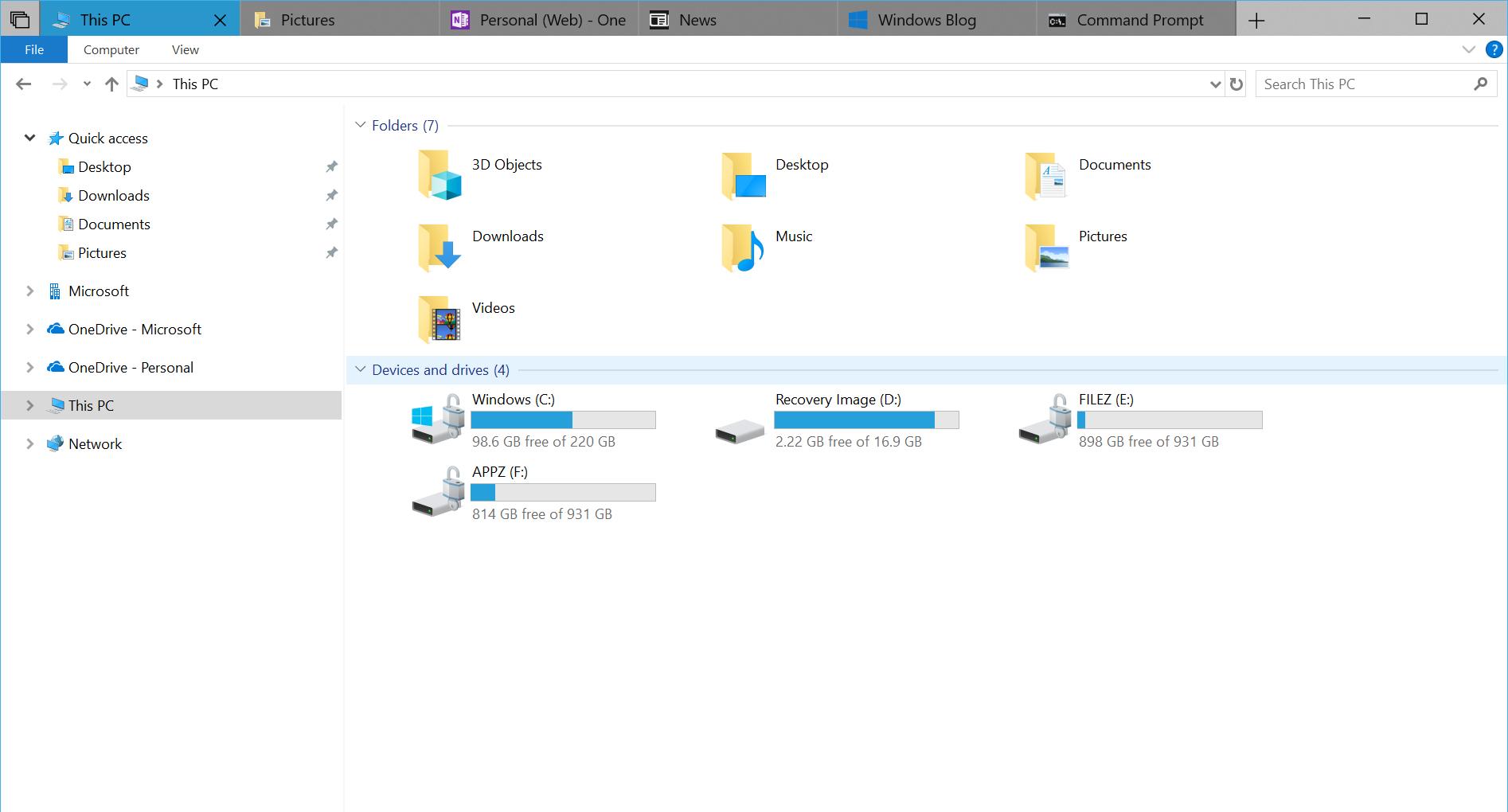Open recent locations dropdown arrow
The height and width of the screenshot is (812, 1508).
87,84
